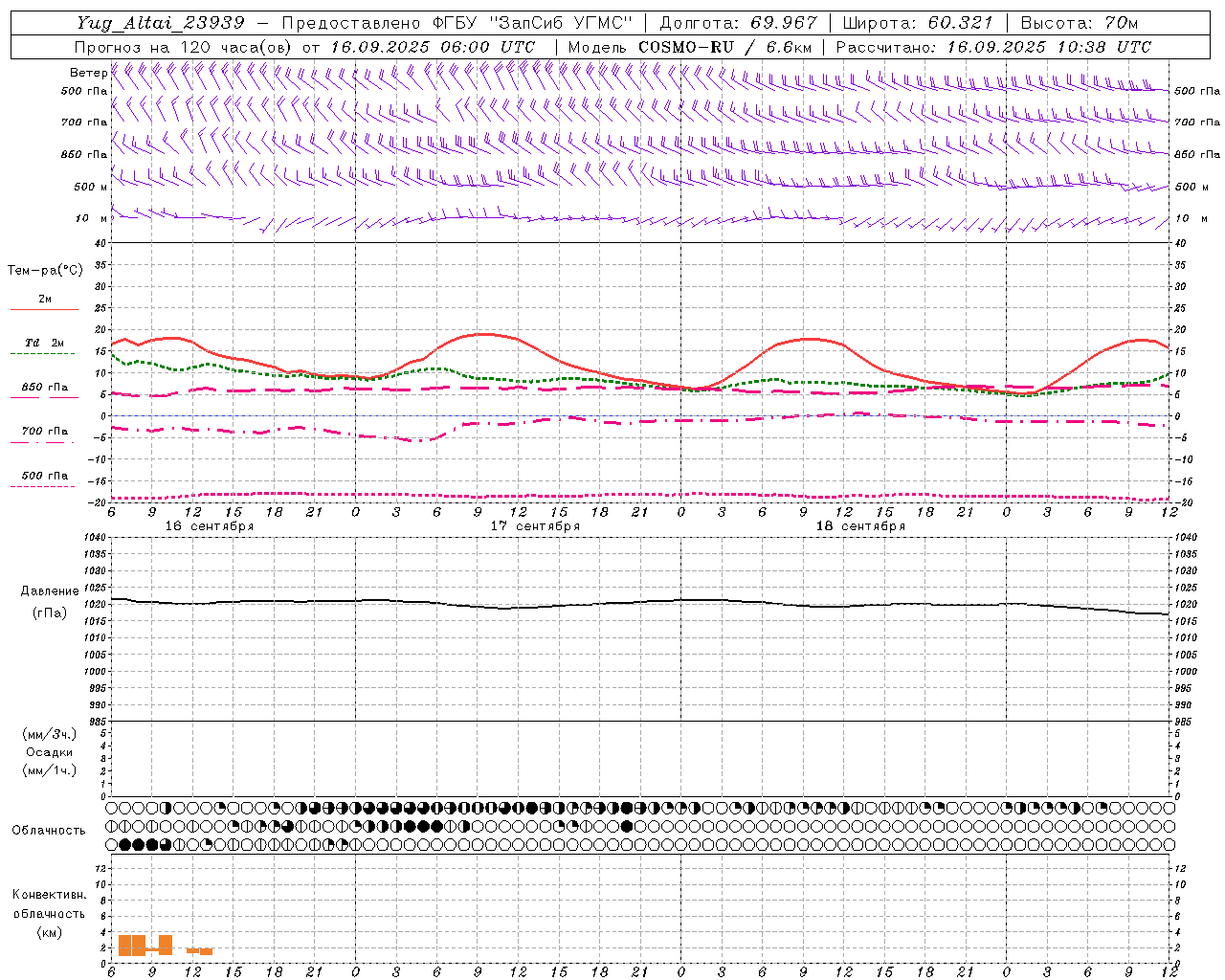Click the 18 сентября date label
The width and height of the screenshot is (1225, 980).
click(860, 526)
